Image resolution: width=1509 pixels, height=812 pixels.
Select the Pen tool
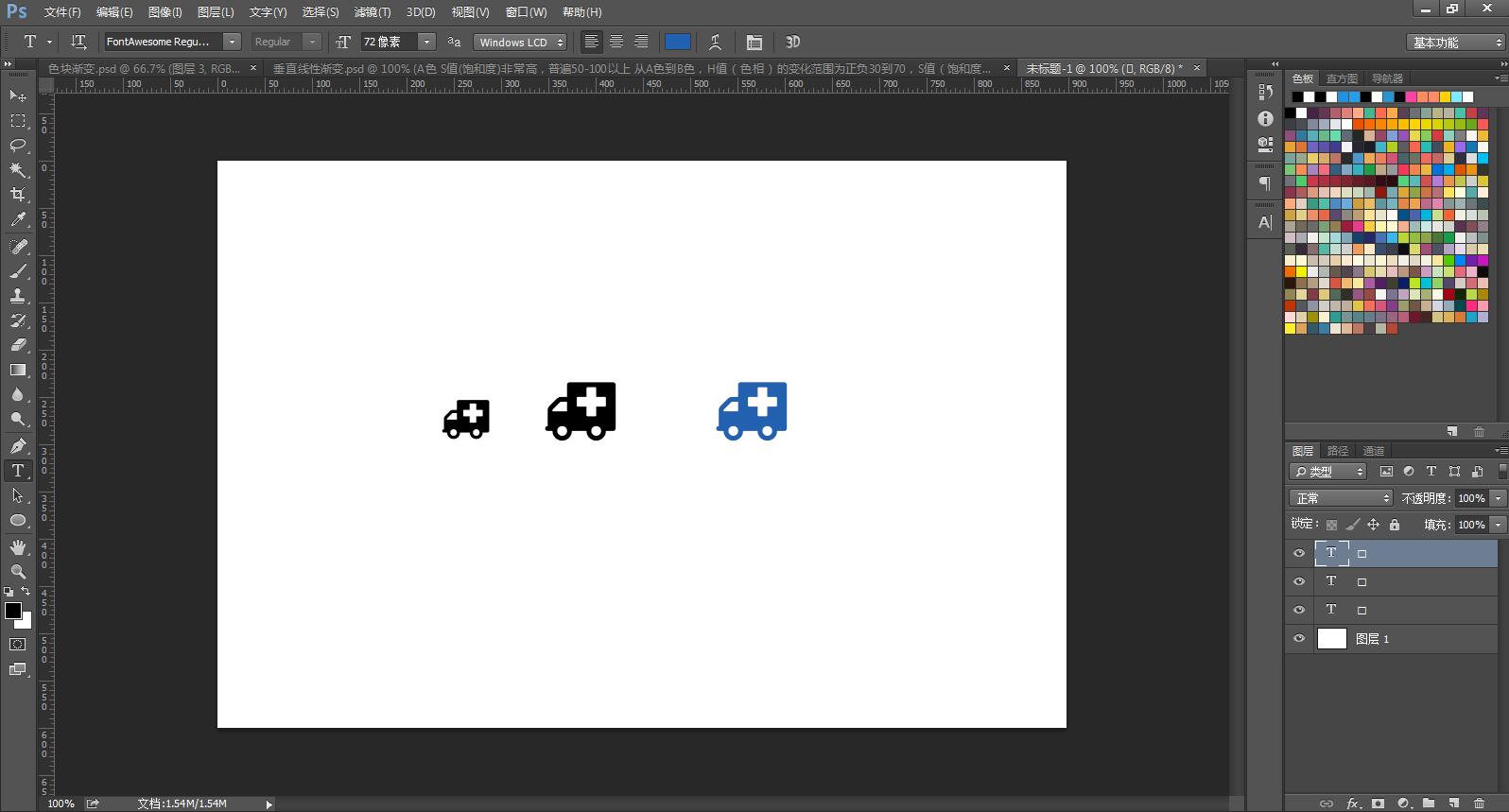18,446
